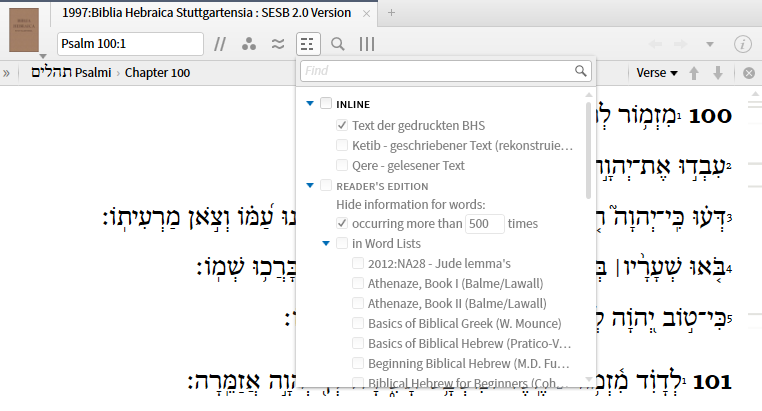Enable Ketib - geschriebener Text checkbox
Viewport: 762px width, 411px height.
(x=342, y=145)
